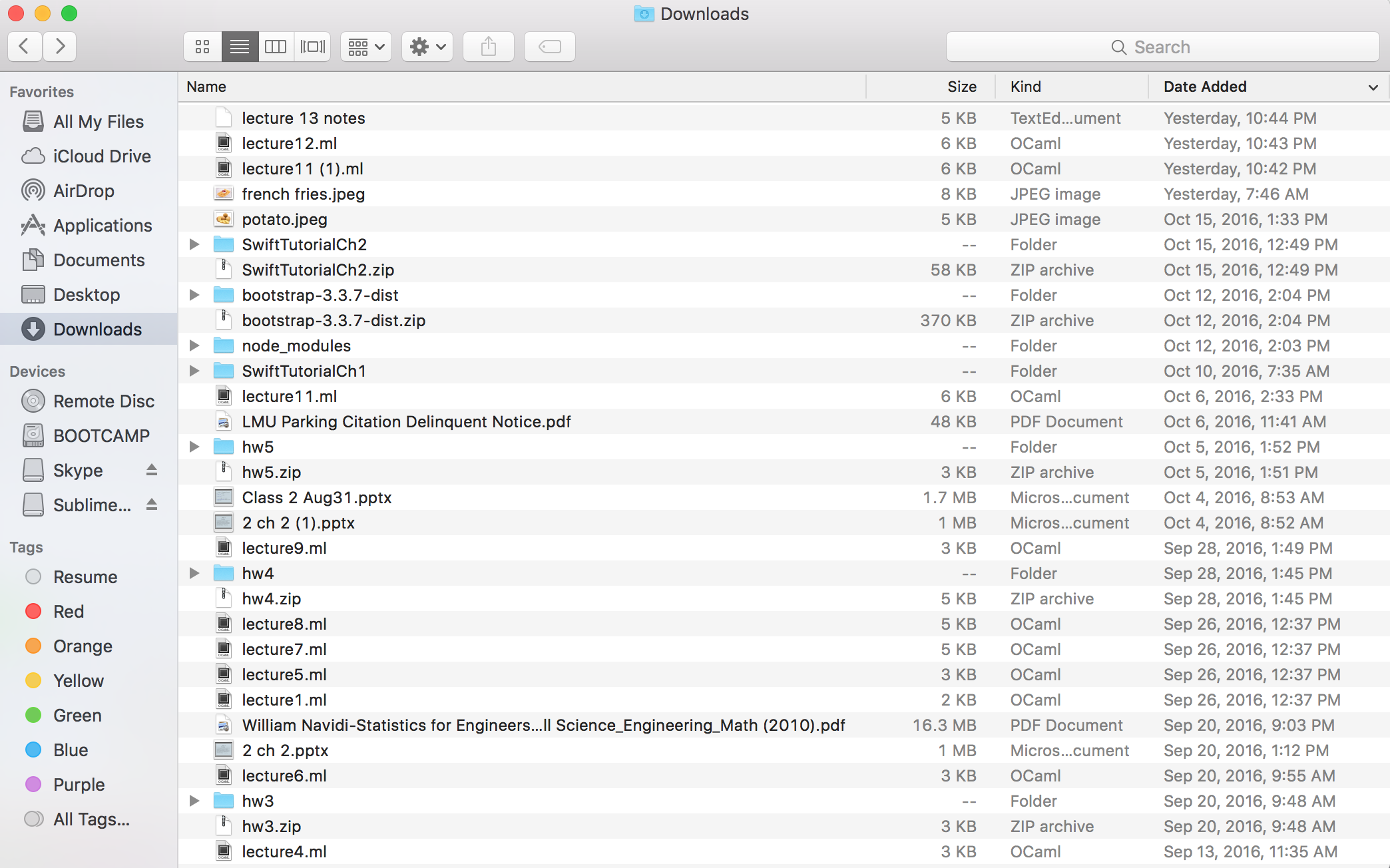This screenshot has height=868, width=1390.
Task: Select LMU Parking Citation Delinquent Notice.pdf
Action: pos(784,421)
